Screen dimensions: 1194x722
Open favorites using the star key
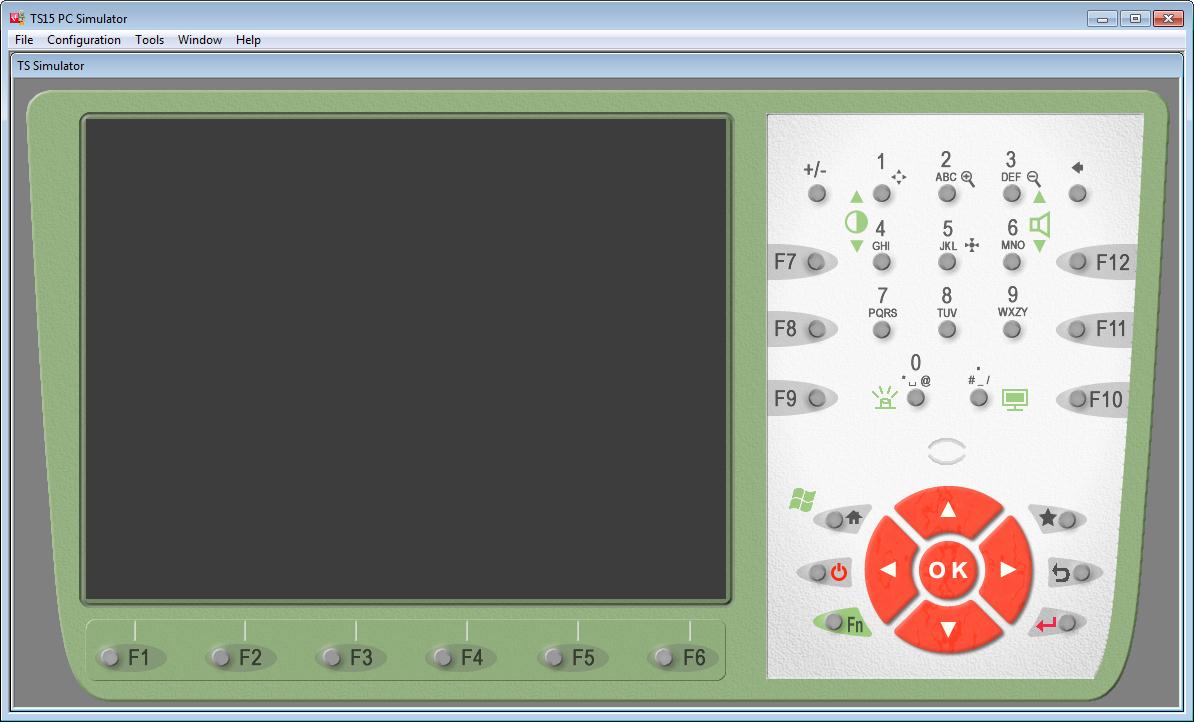click(x=1068, y=519)
